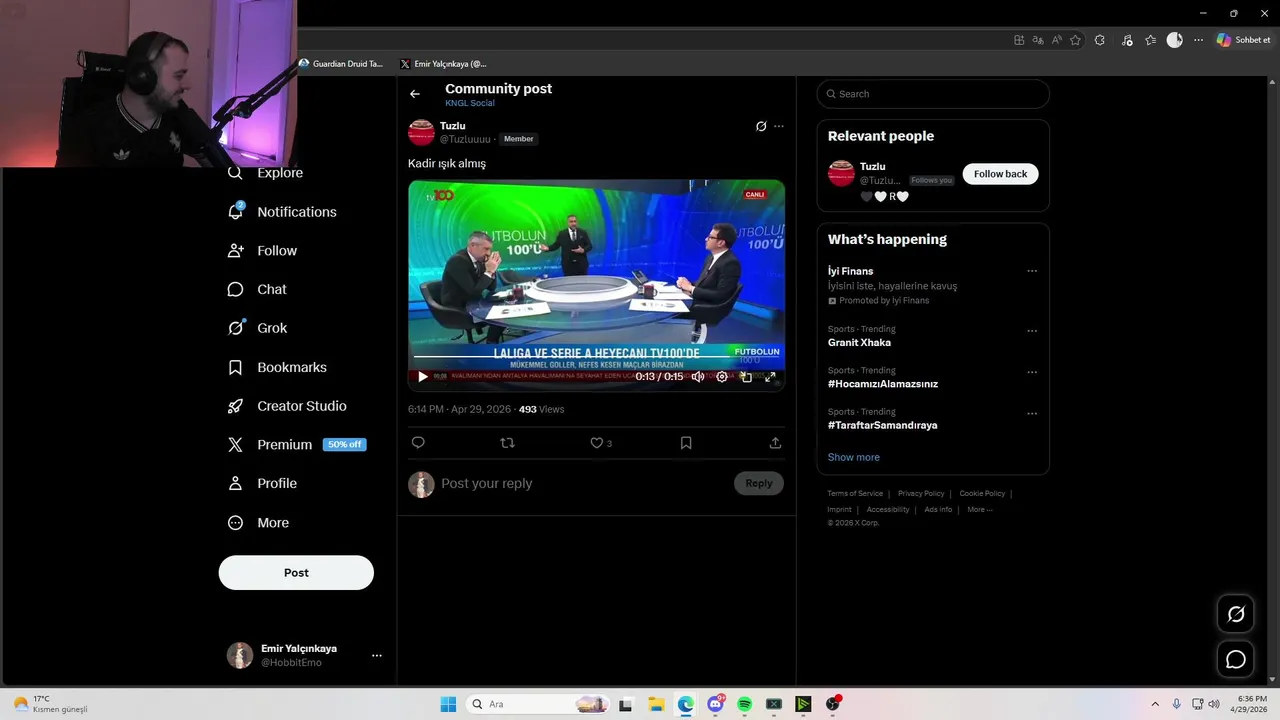Image resolution: width=1280 pixels, height=720 pixels.
Task: Open Grok from the sidebar
Action: click(x=258, y=328)
